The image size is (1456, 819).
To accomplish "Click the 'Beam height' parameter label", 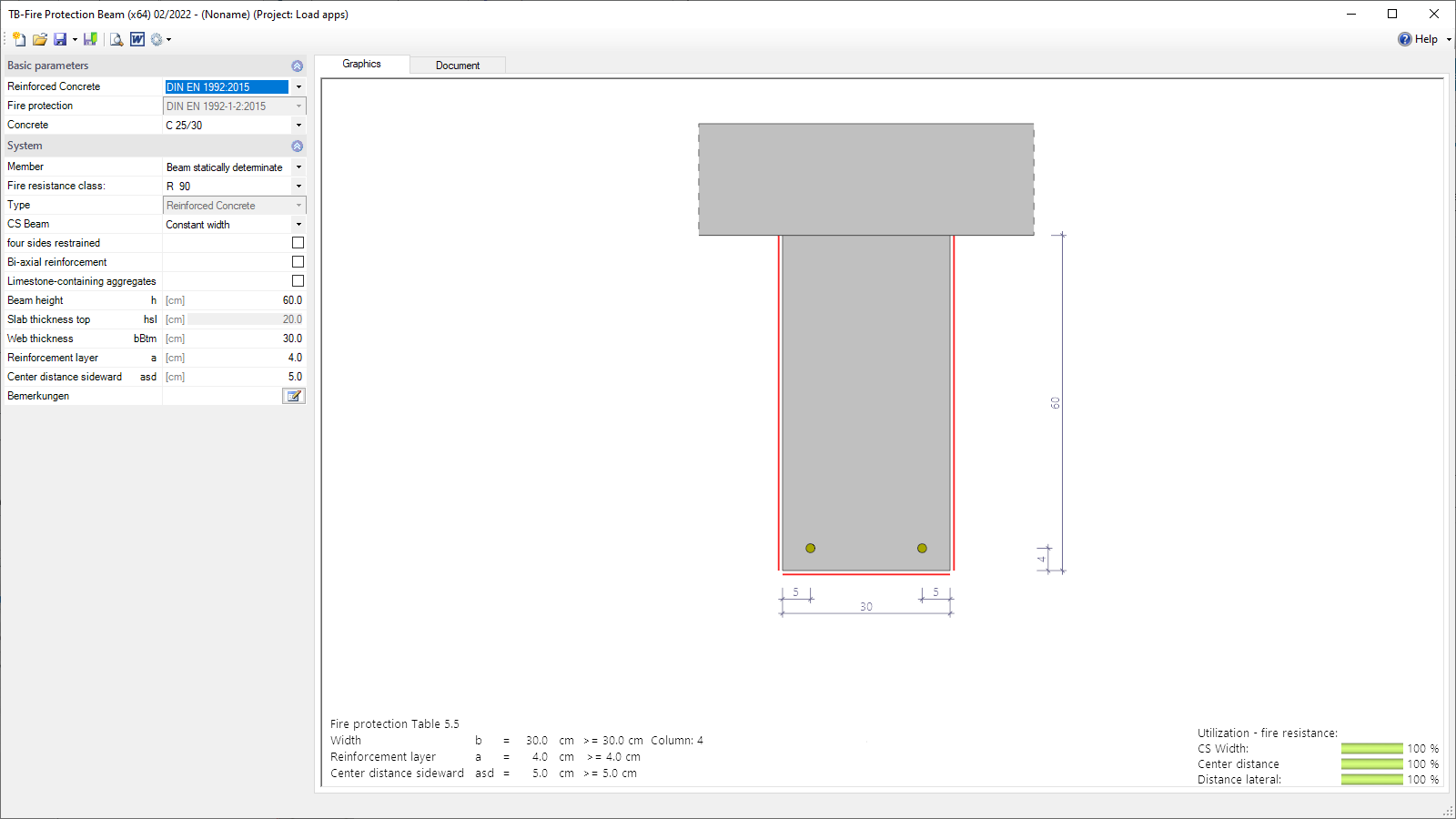I will 35,300.
